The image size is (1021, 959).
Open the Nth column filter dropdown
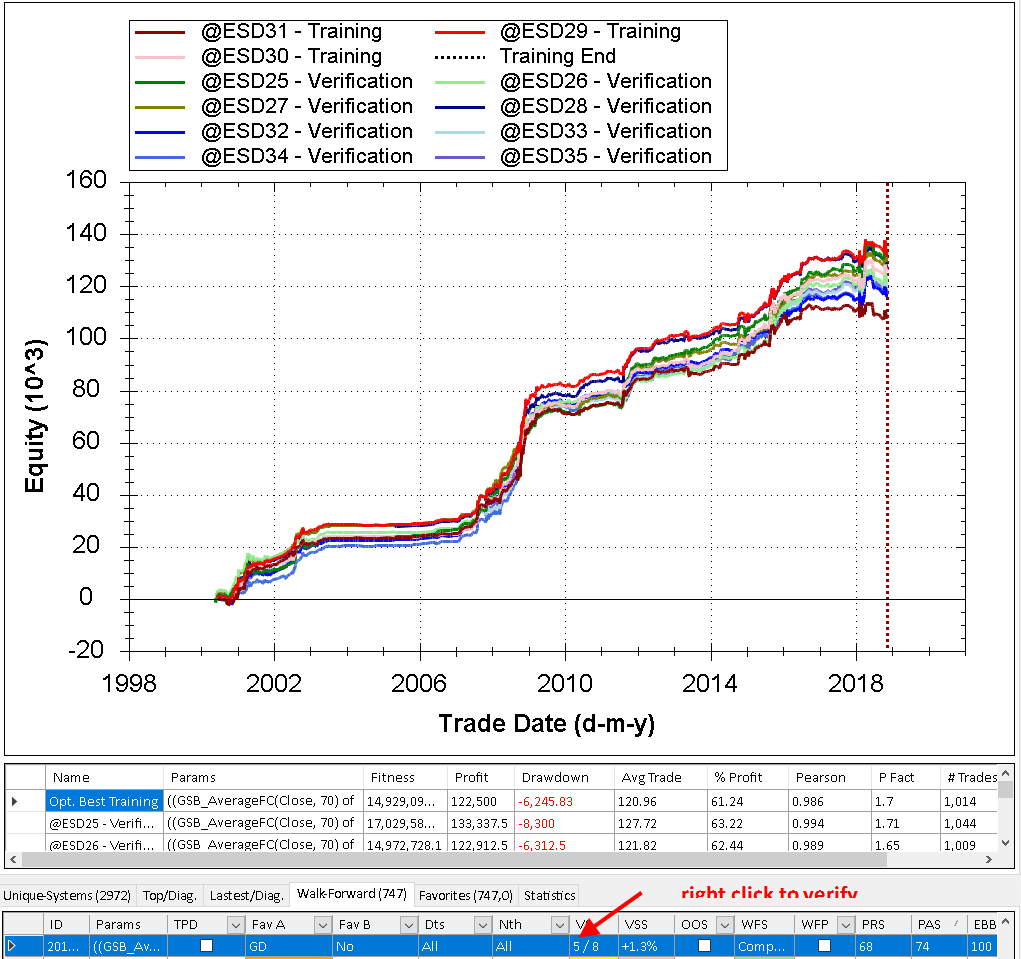coord(556,925)
